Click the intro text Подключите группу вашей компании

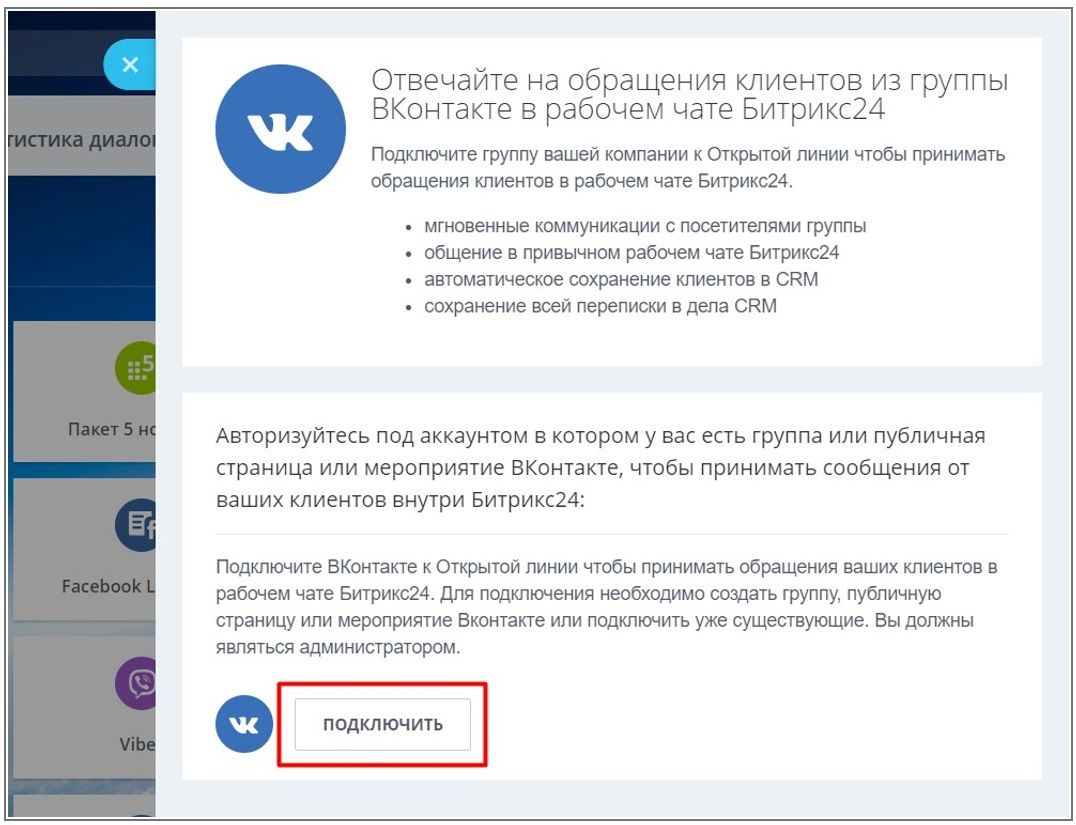pyautogui.click(x=688, y=167)
